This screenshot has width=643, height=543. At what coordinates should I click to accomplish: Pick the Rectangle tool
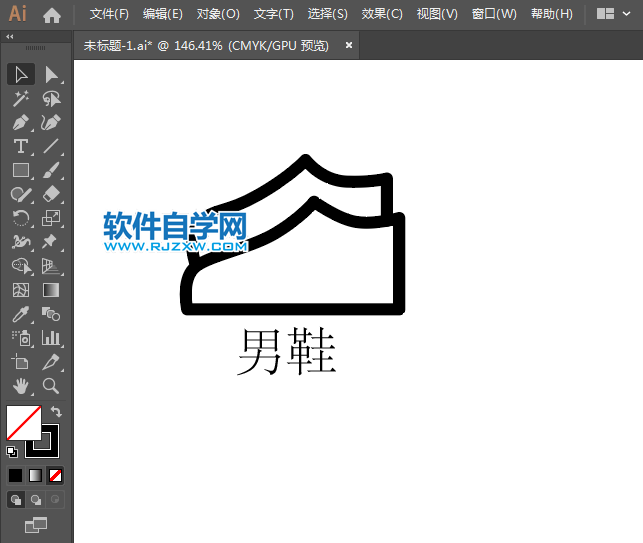coord(21,170)
